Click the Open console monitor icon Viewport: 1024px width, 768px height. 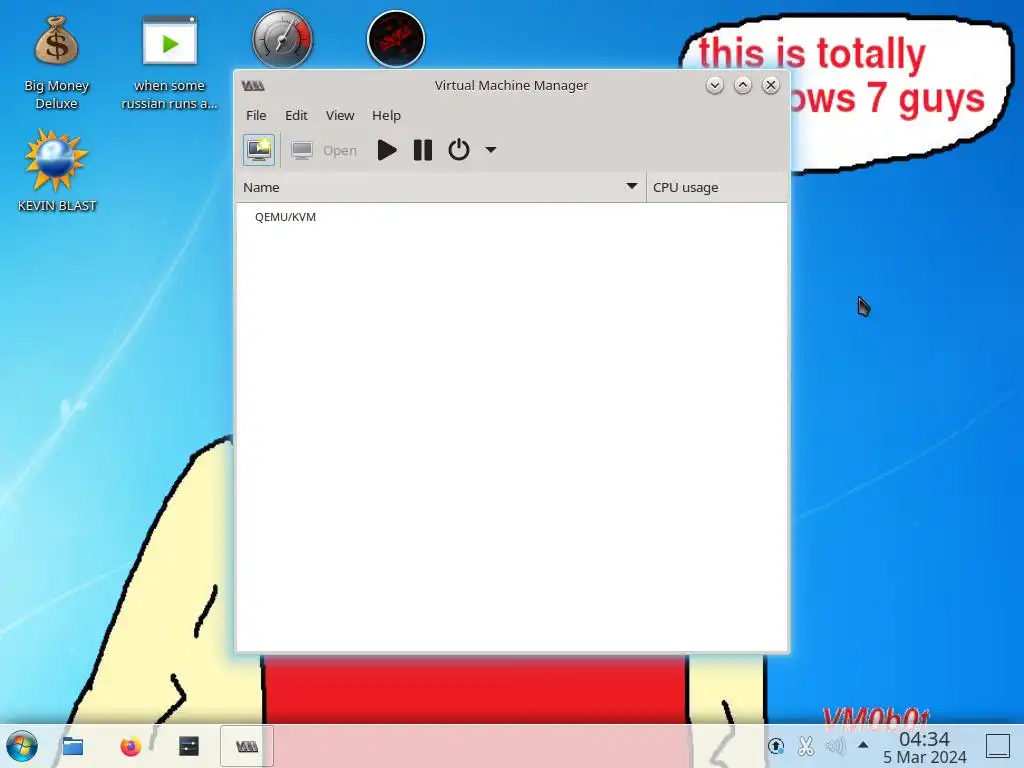coord(302,150)
